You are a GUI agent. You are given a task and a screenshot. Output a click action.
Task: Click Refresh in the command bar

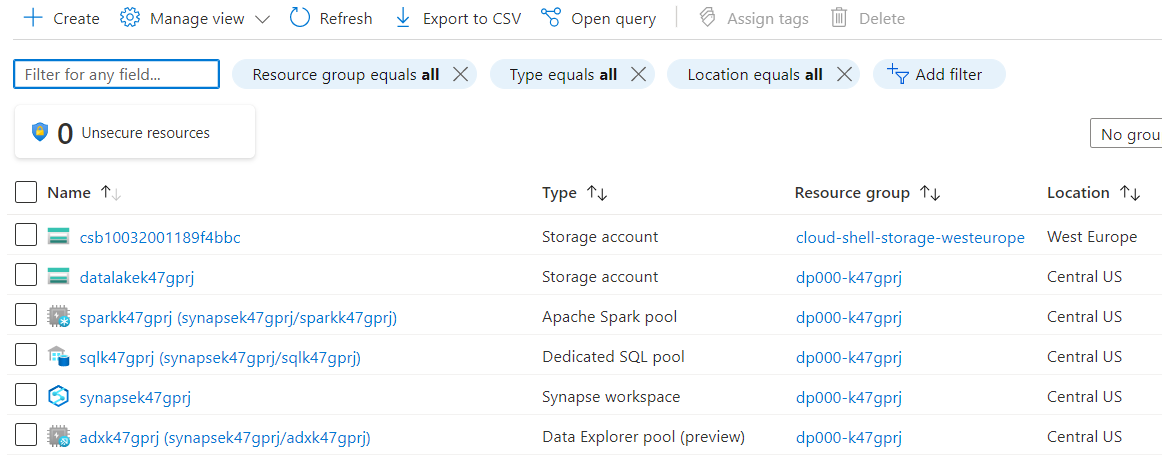point(331,18)
